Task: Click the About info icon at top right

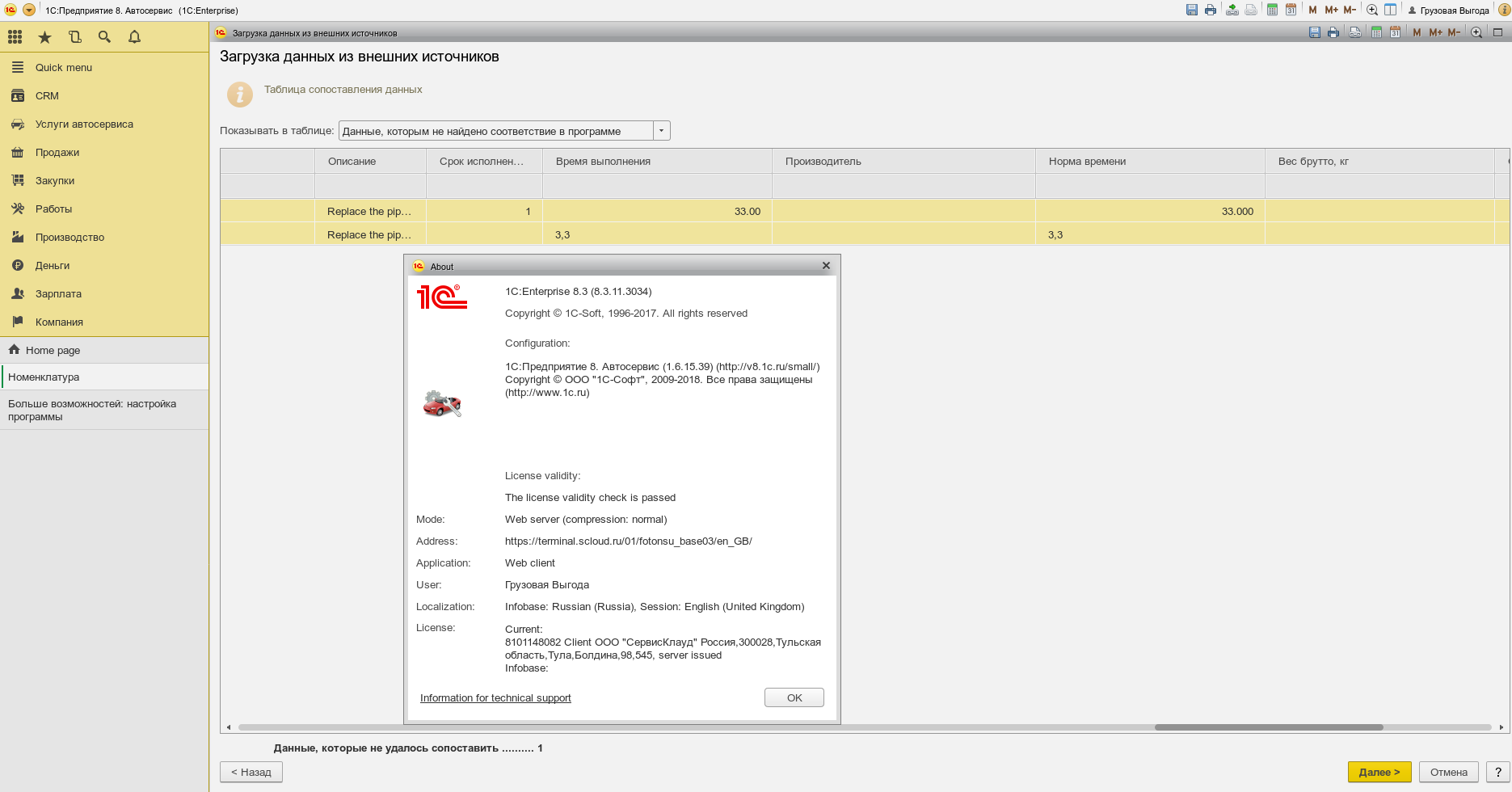Action: pyautogui.click(x=1503, y=10)
